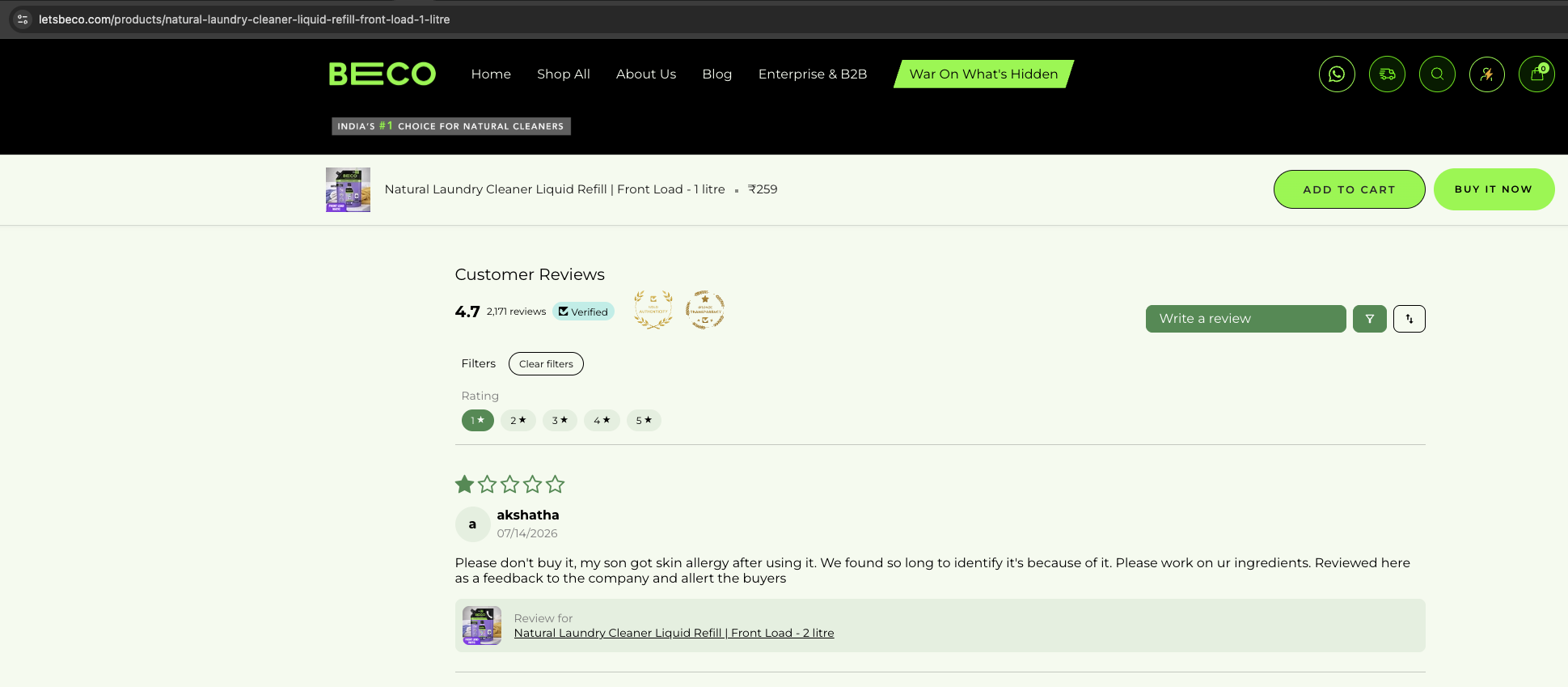Screen dimensions: 1568x687
Task: Click the '2,171 reviews' count text
Action: [x=516, y=312]
